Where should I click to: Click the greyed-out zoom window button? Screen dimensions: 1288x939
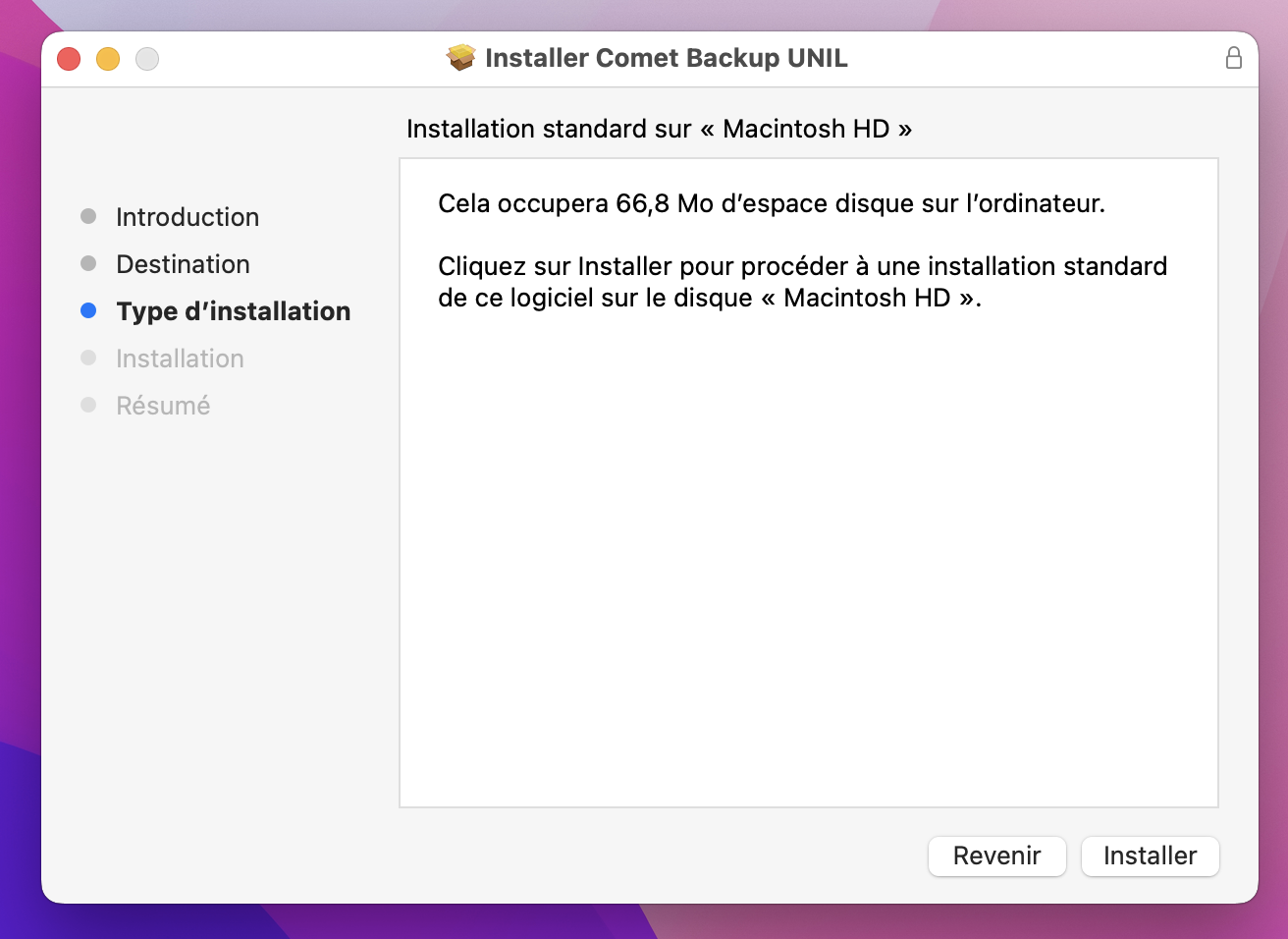click(147, 59)
